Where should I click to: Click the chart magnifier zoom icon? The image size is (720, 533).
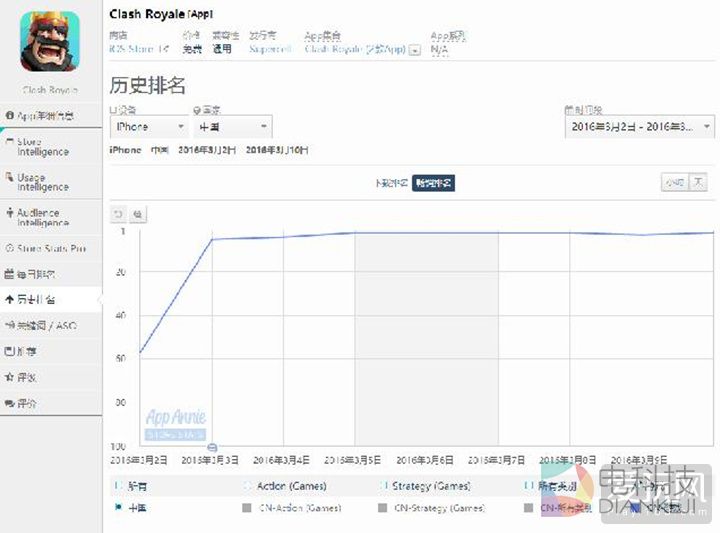[x=138, y=214]
